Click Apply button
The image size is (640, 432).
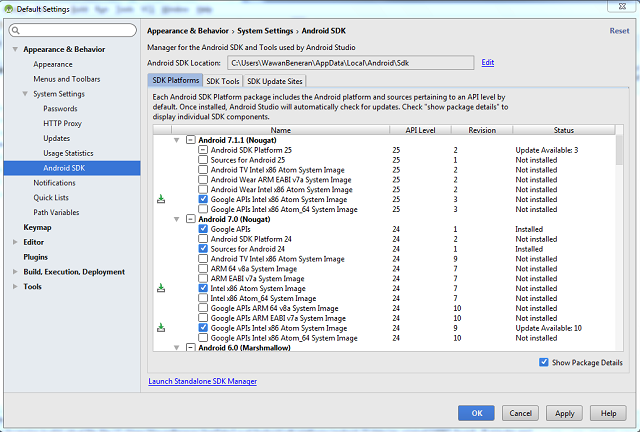564,413
